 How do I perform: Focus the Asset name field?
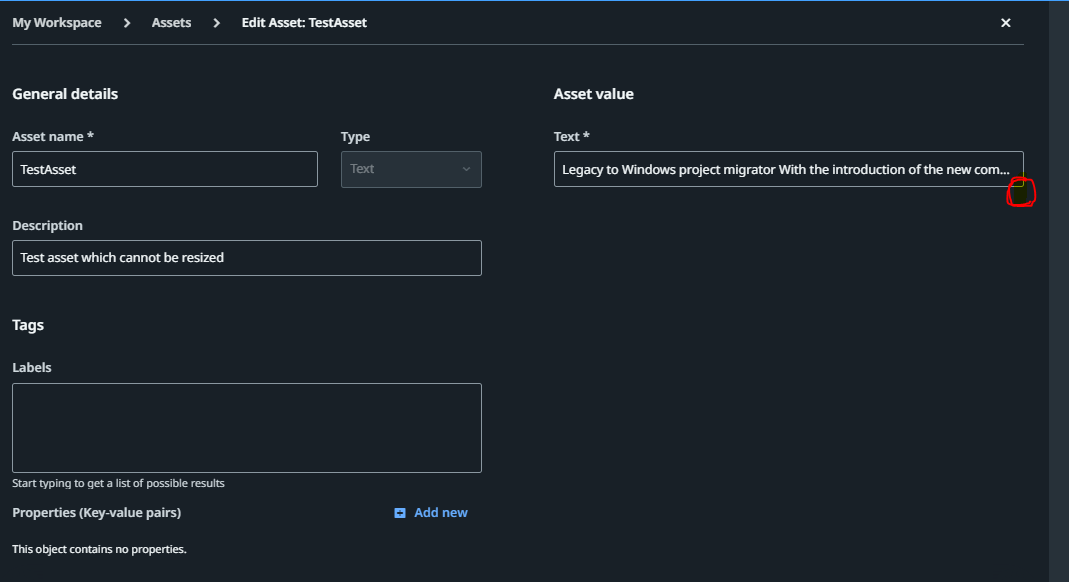[165, 169]
